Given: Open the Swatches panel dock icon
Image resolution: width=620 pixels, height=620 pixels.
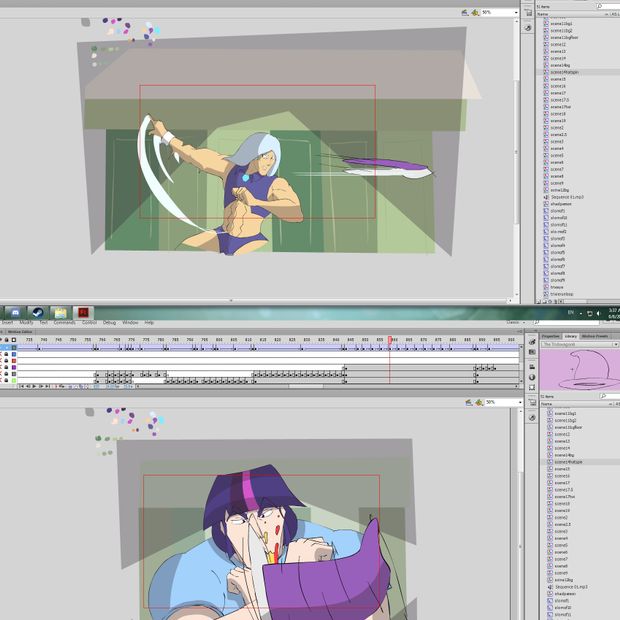Looking at the screenshot, I should coord(532,352).
